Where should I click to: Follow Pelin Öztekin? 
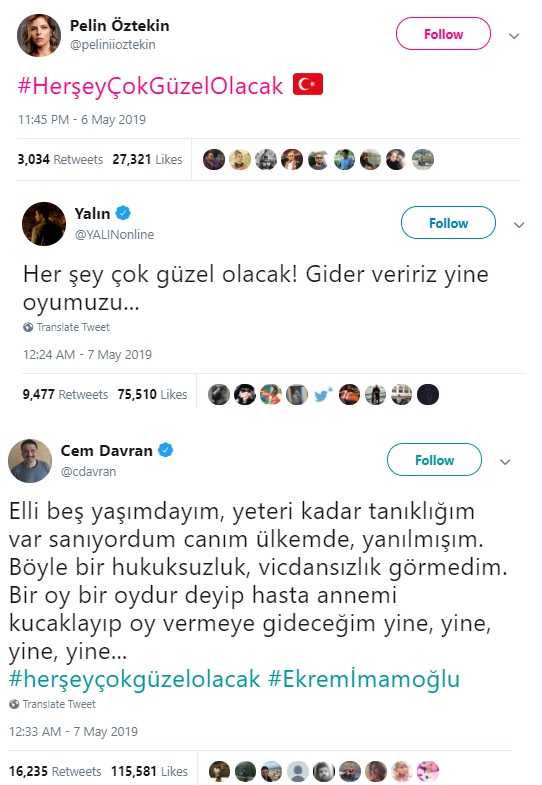(x=443, y=34)
